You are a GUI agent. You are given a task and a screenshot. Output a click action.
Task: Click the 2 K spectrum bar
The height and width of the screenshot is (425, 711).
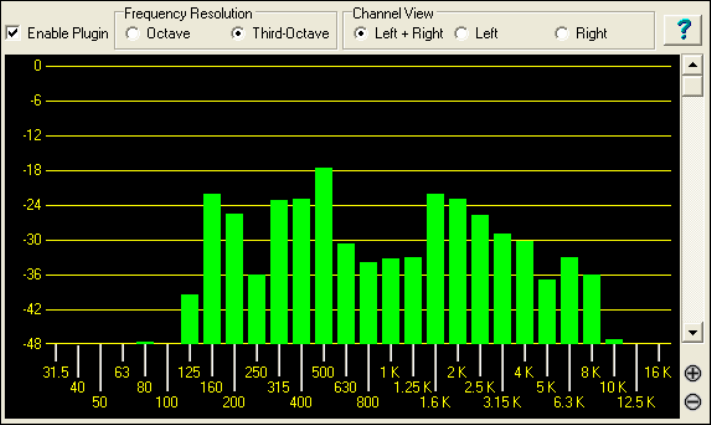pos(458,271)
